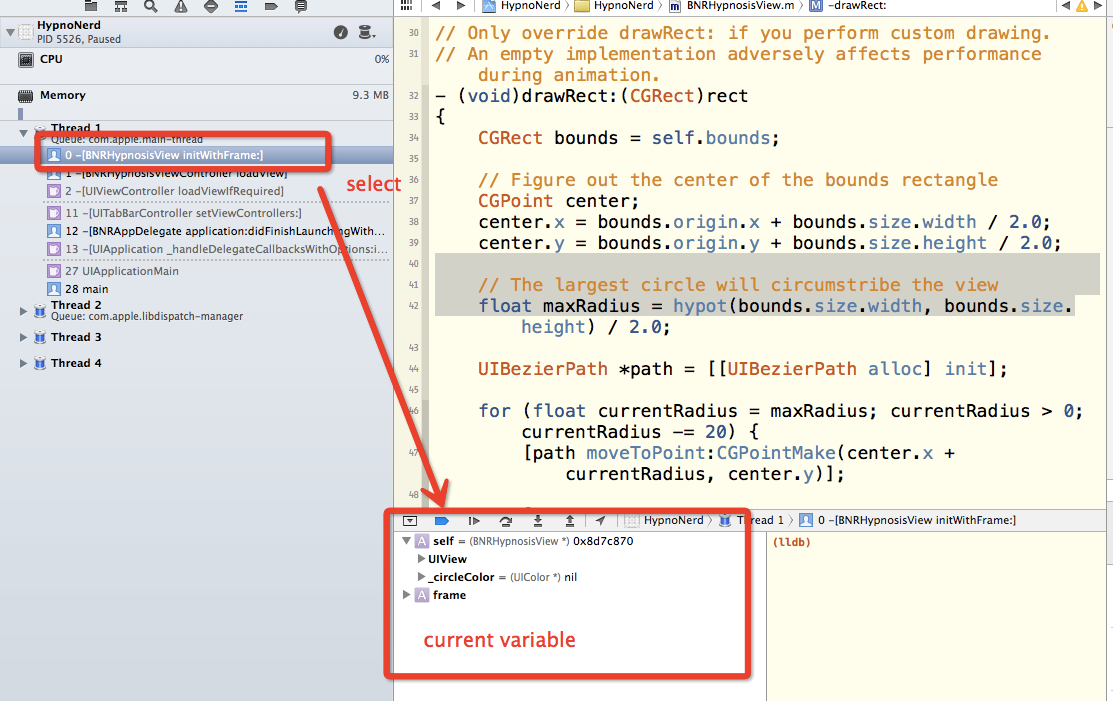This screenshot has height=701, width=1113.
Task: Click the 9.3 MB memory value
Action: [370, 95]
